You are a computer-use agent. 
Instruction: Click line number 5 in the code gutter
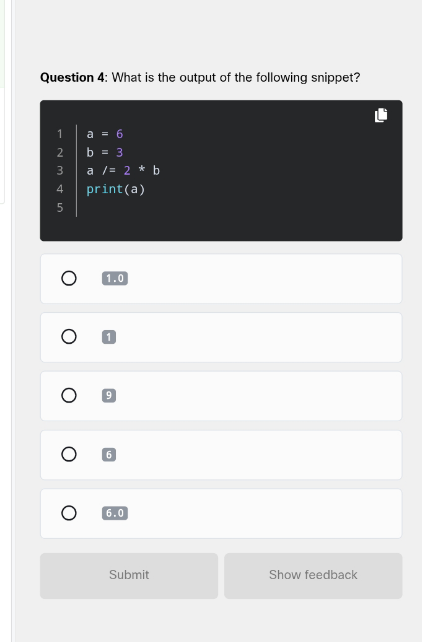[60, 208]
